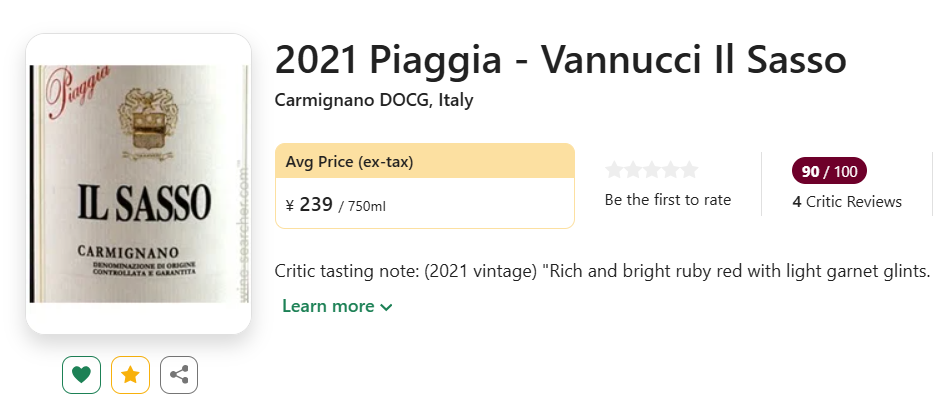Click chevron arrow beside Learn more
Screen dimensions: 934x408
(386, 307)
